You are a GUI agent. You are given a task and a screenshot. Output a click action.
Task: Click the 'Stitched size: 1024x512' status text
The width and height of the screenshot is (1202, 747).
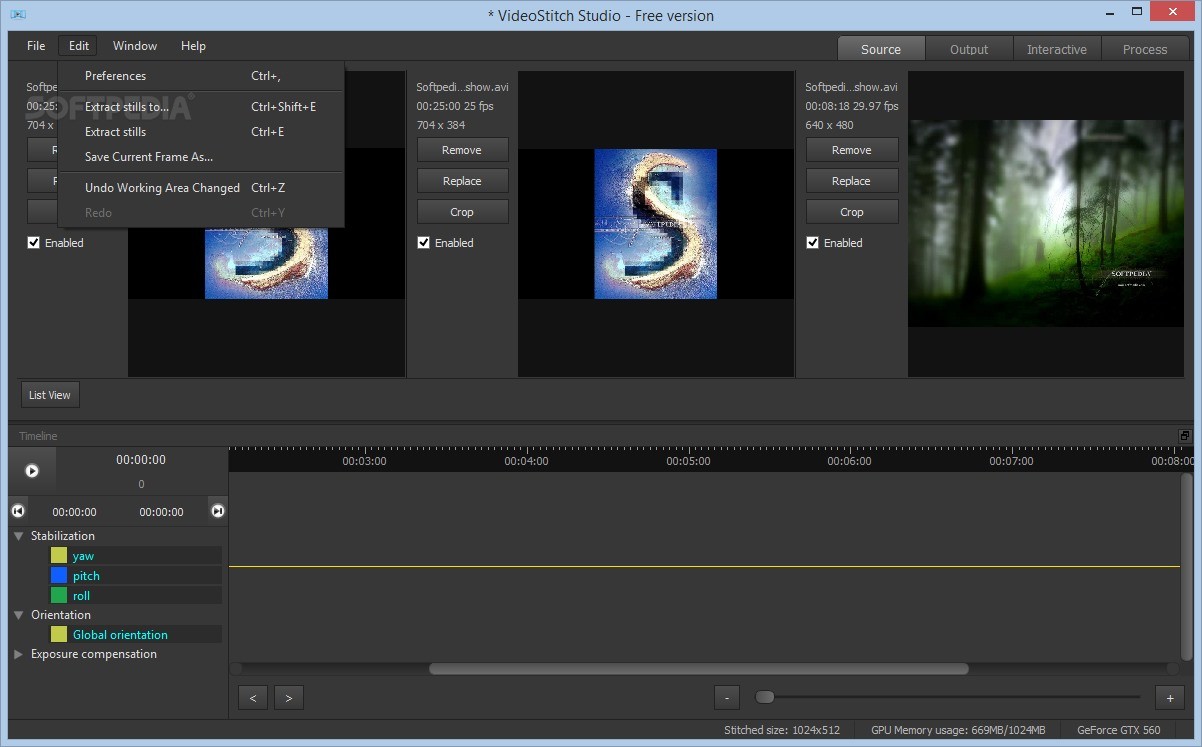click(782, 730)
